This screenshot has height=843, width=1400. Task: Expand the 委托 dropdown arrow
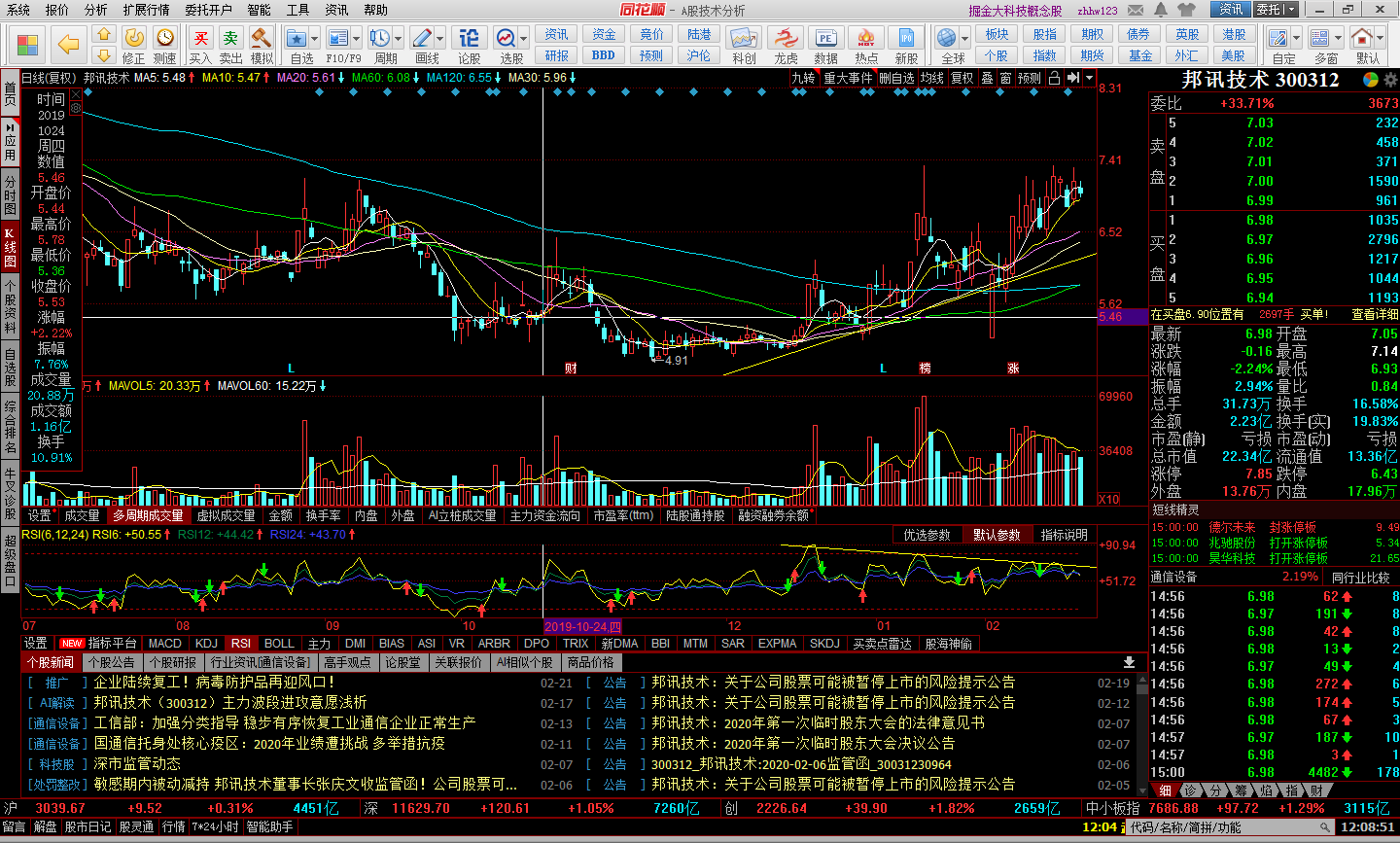[x=1293, y=10]
